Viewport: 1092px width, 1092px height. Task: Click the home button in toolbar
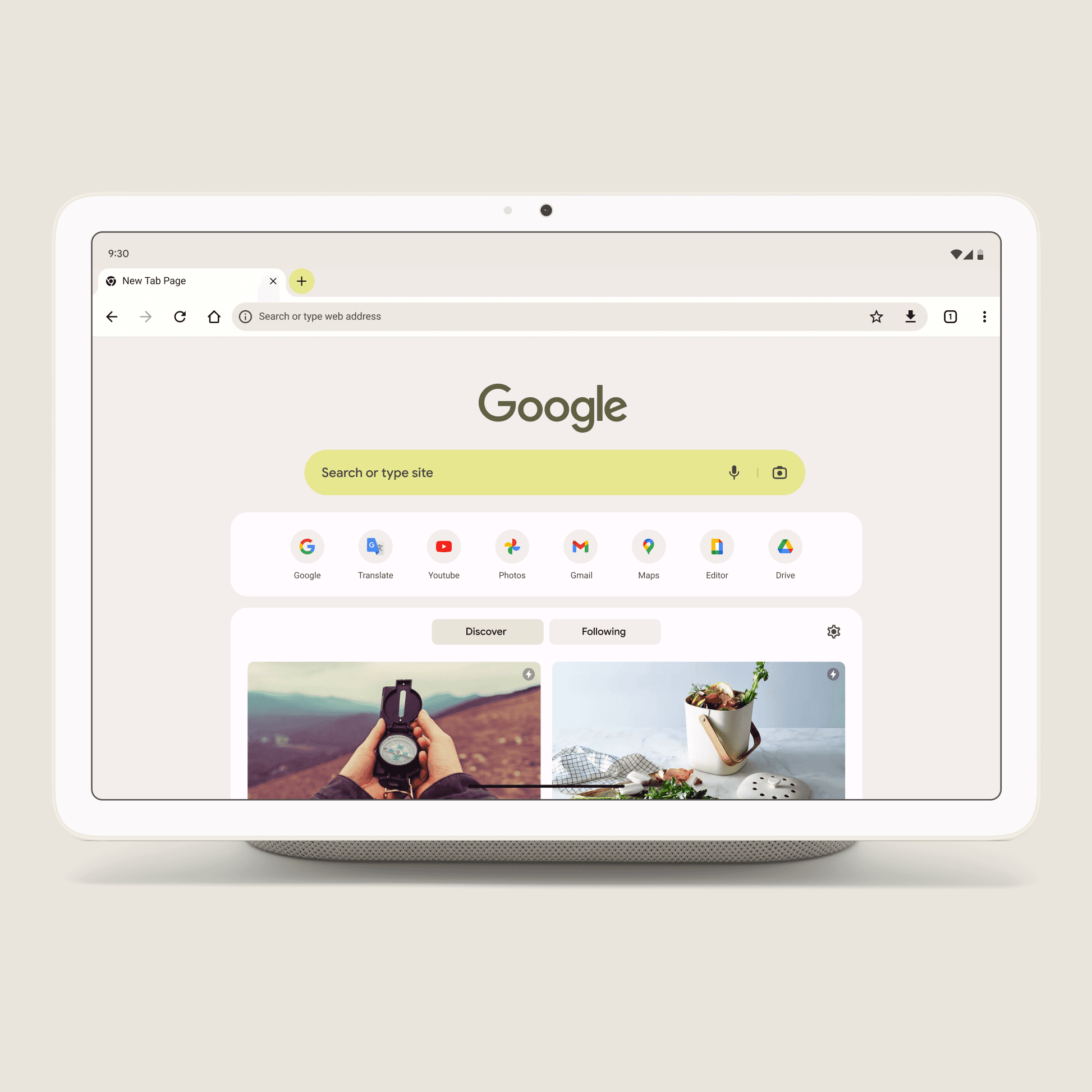(213, 316)
